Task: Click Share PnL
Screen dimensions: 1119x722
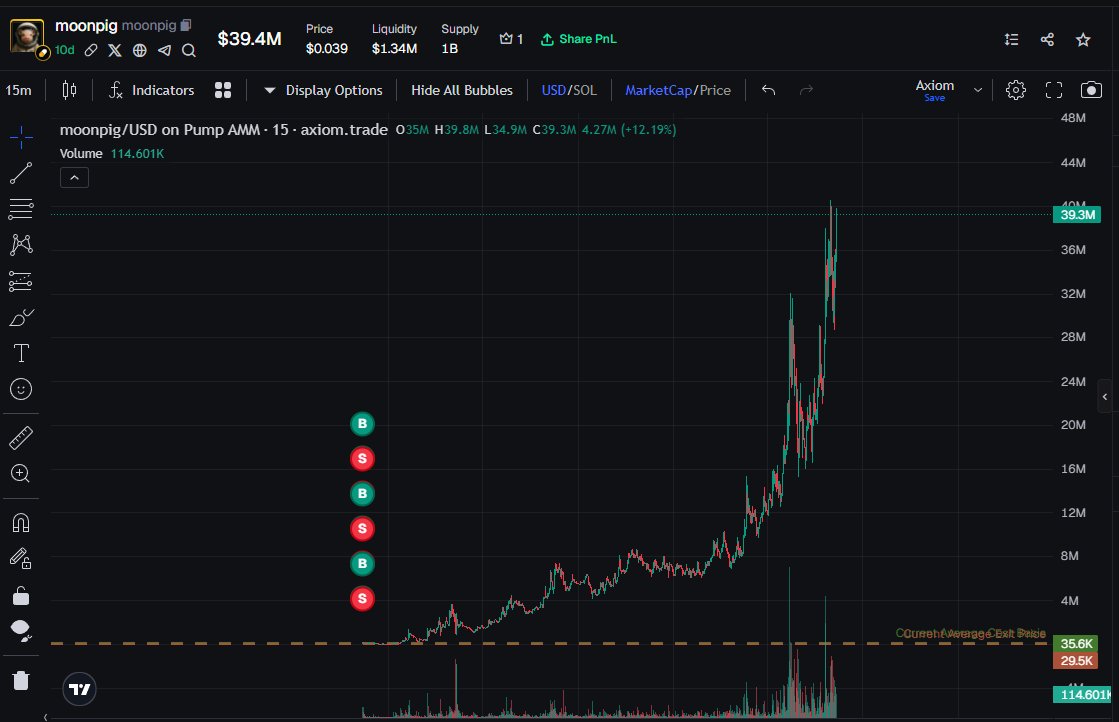Action: pos(579,39)
